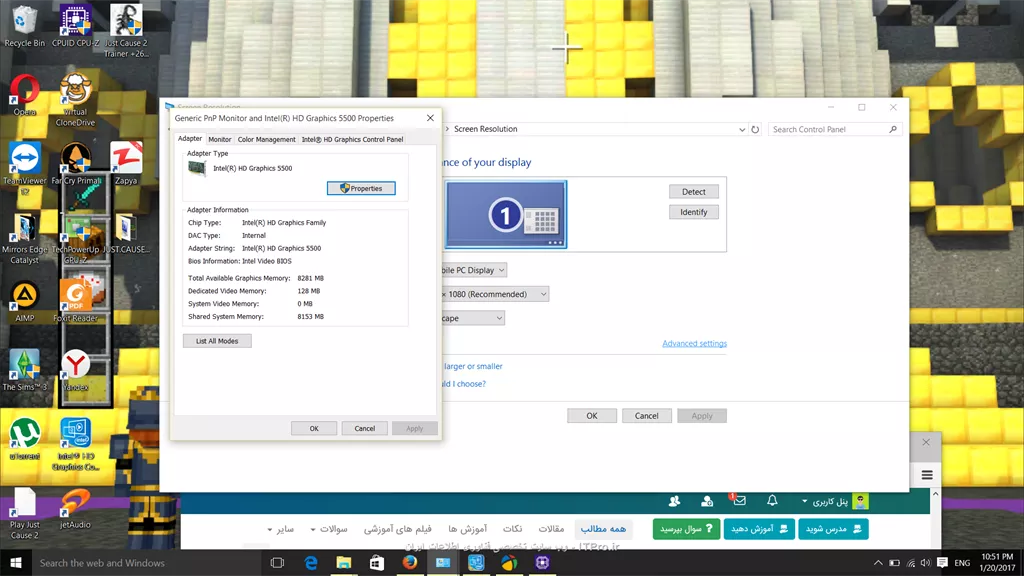Open the Intel HD Graphics Control Panel tab
Screen dimensions: 1024x576
pyautogui.click(x=353, y=139)
